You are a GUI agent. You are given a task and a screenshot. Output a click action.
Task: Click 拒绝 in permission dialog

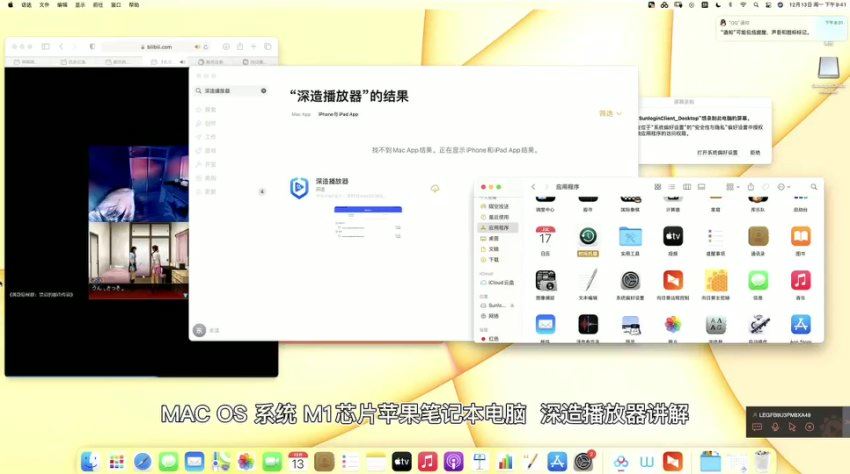pos(755,152)
